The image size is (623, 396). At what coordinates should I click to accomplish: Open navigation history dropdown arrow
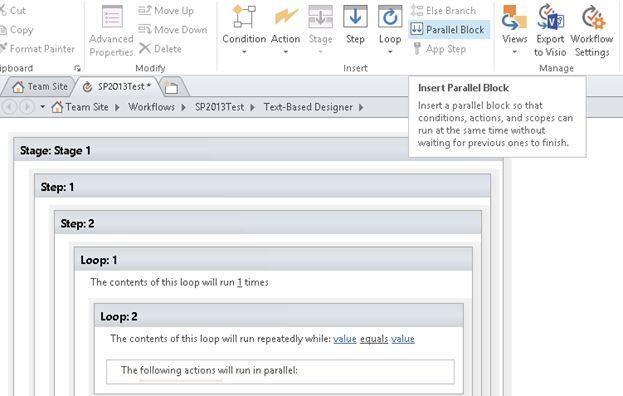pos(42,107)
